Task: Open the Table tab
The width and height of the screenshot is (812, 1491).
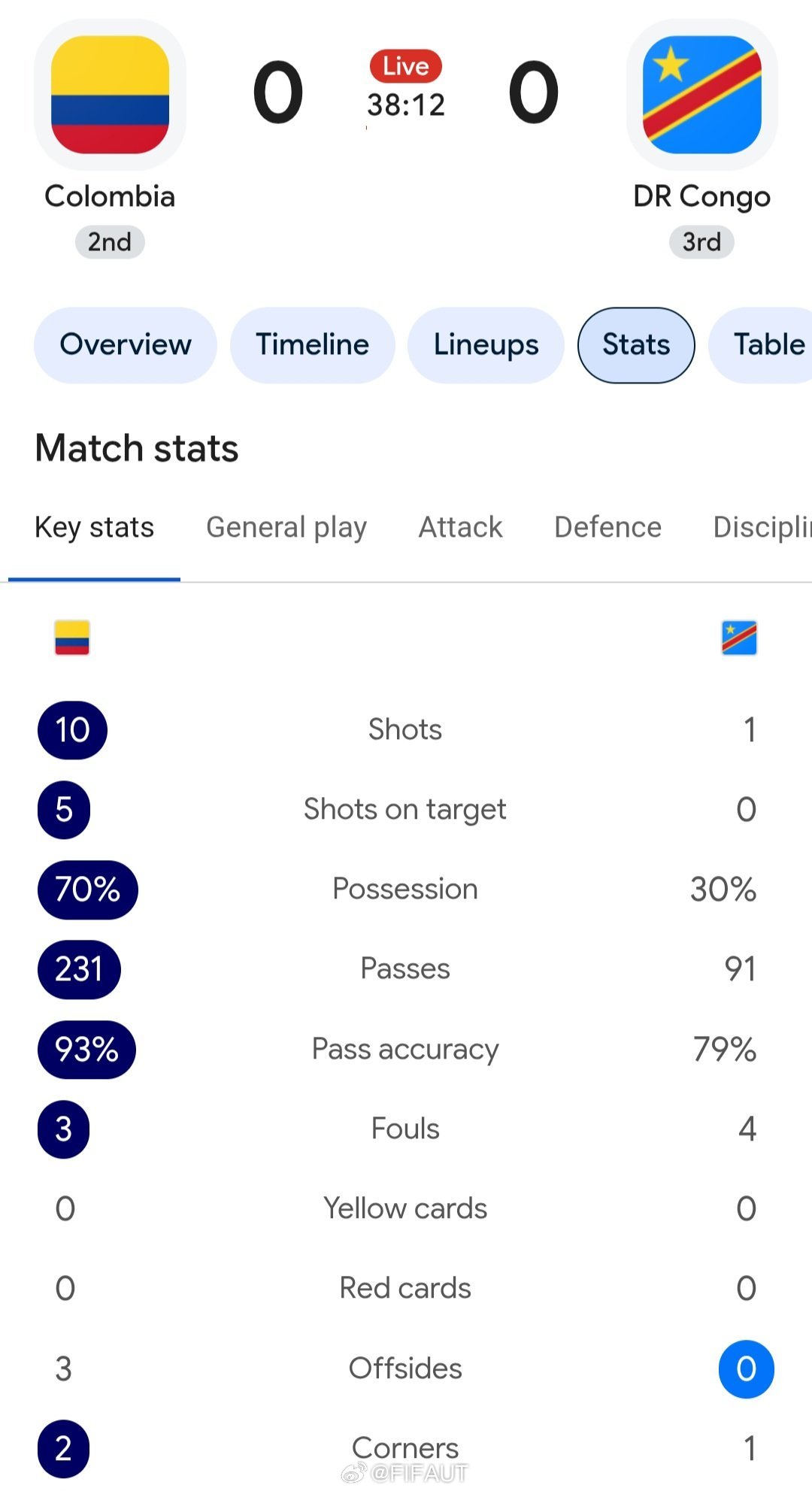Action: tap(761, 345)
